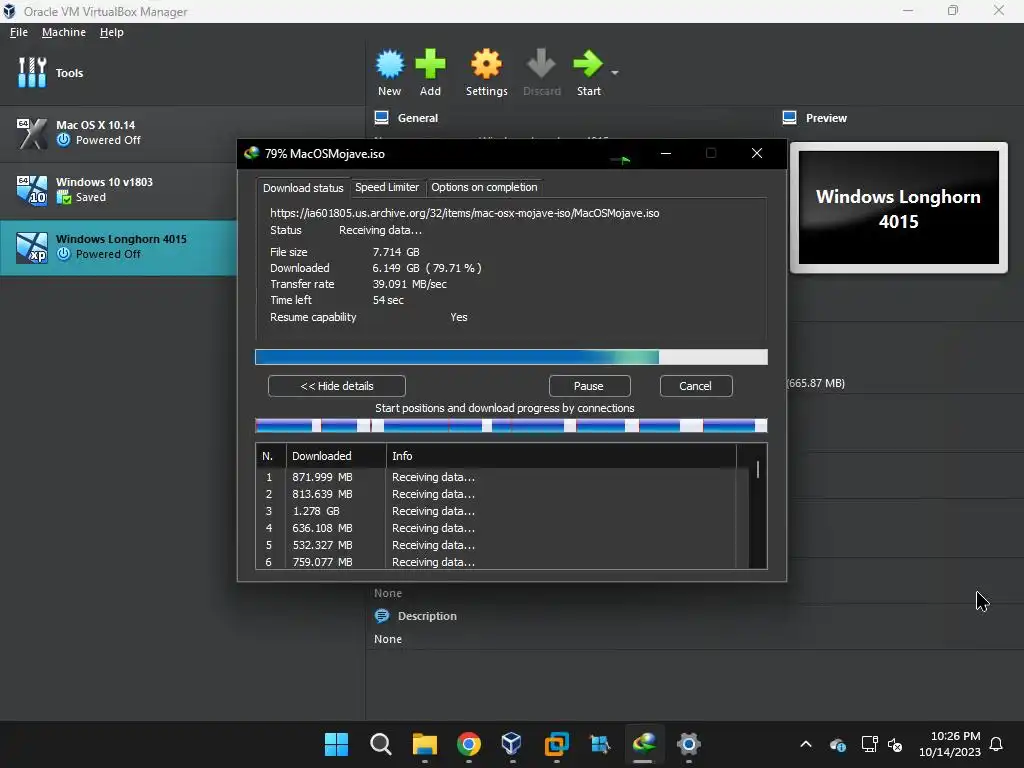Expand the Start button dropdown arrow
This screenshot has height=768, width=1024.
(x=615, y=72)
